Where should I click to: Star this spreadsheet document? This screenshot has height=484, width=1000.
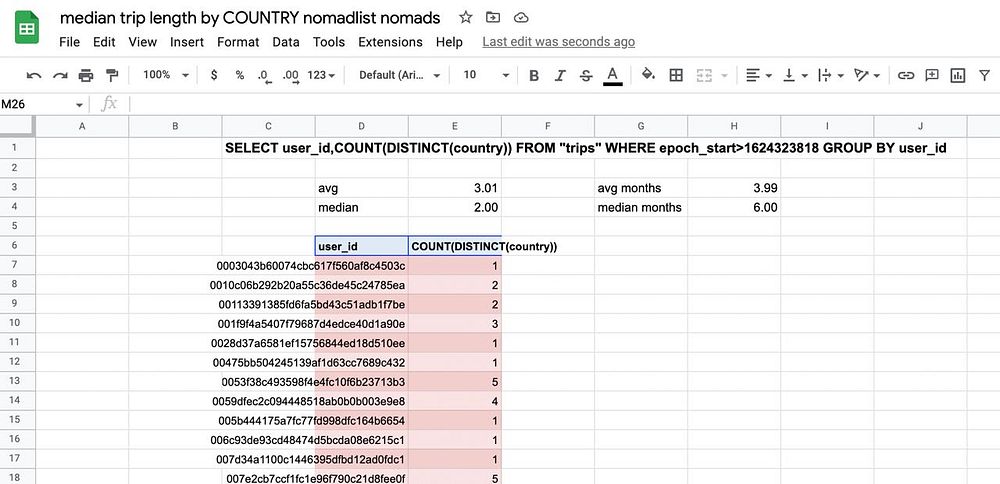pos(466,17)
